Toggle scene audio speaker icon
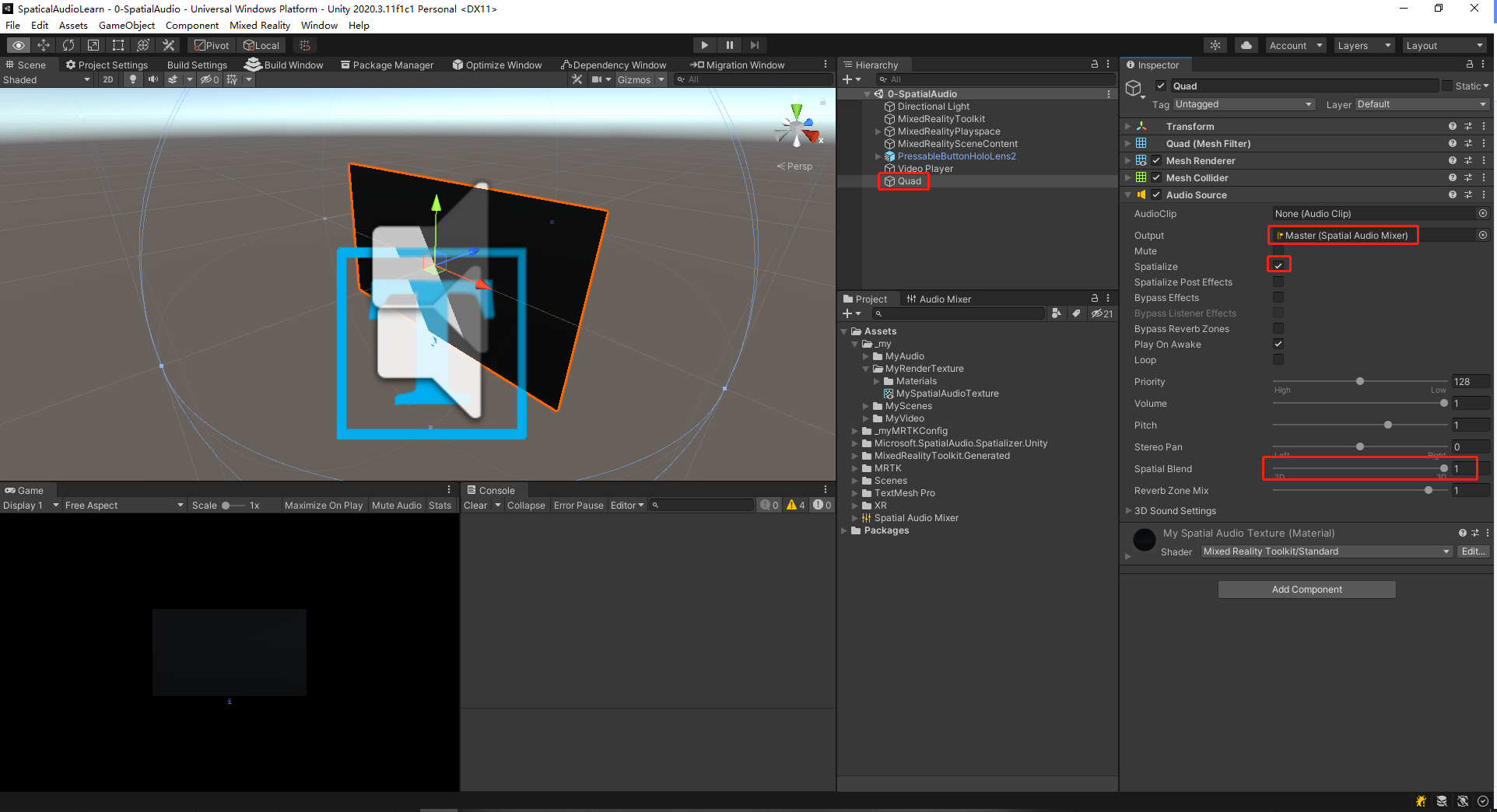This screenshot has height=812, width=1497. pos(153,79)
